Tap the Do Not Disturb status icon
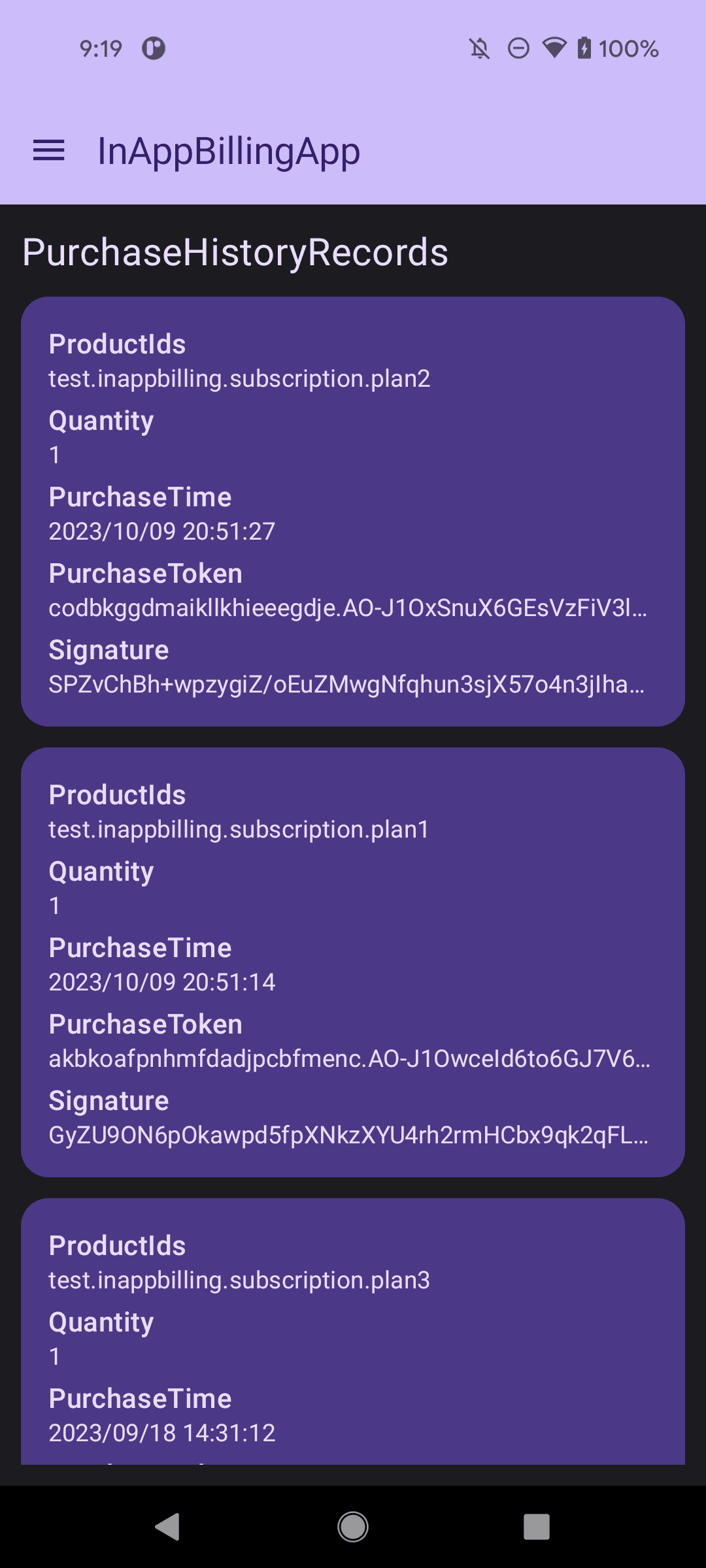Image resolution: width=706 pixels, height=1568 pixels. [518, 48]
